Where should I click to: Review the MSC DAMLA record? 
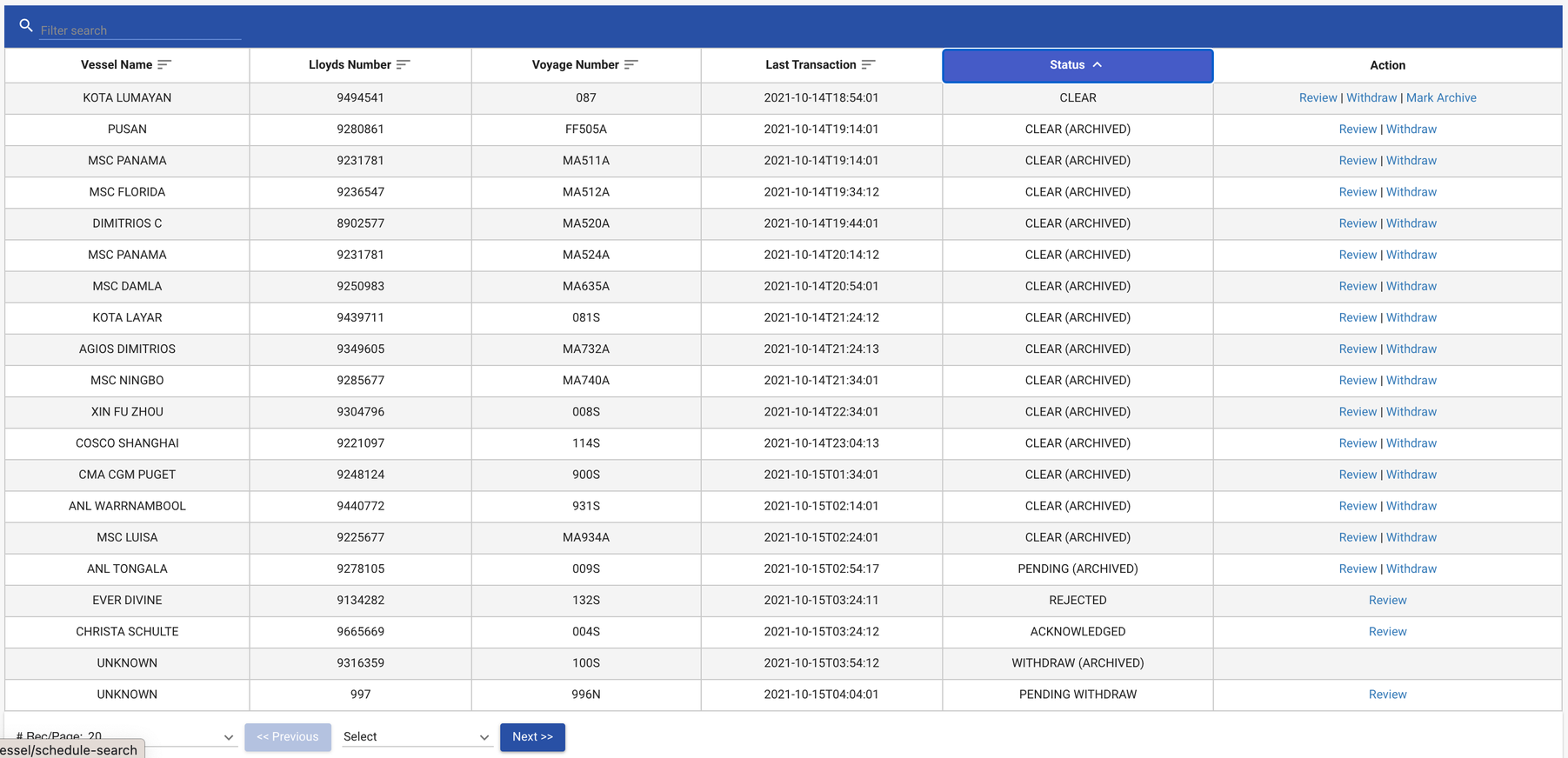pyautogui.click(x=1358, y=286)
